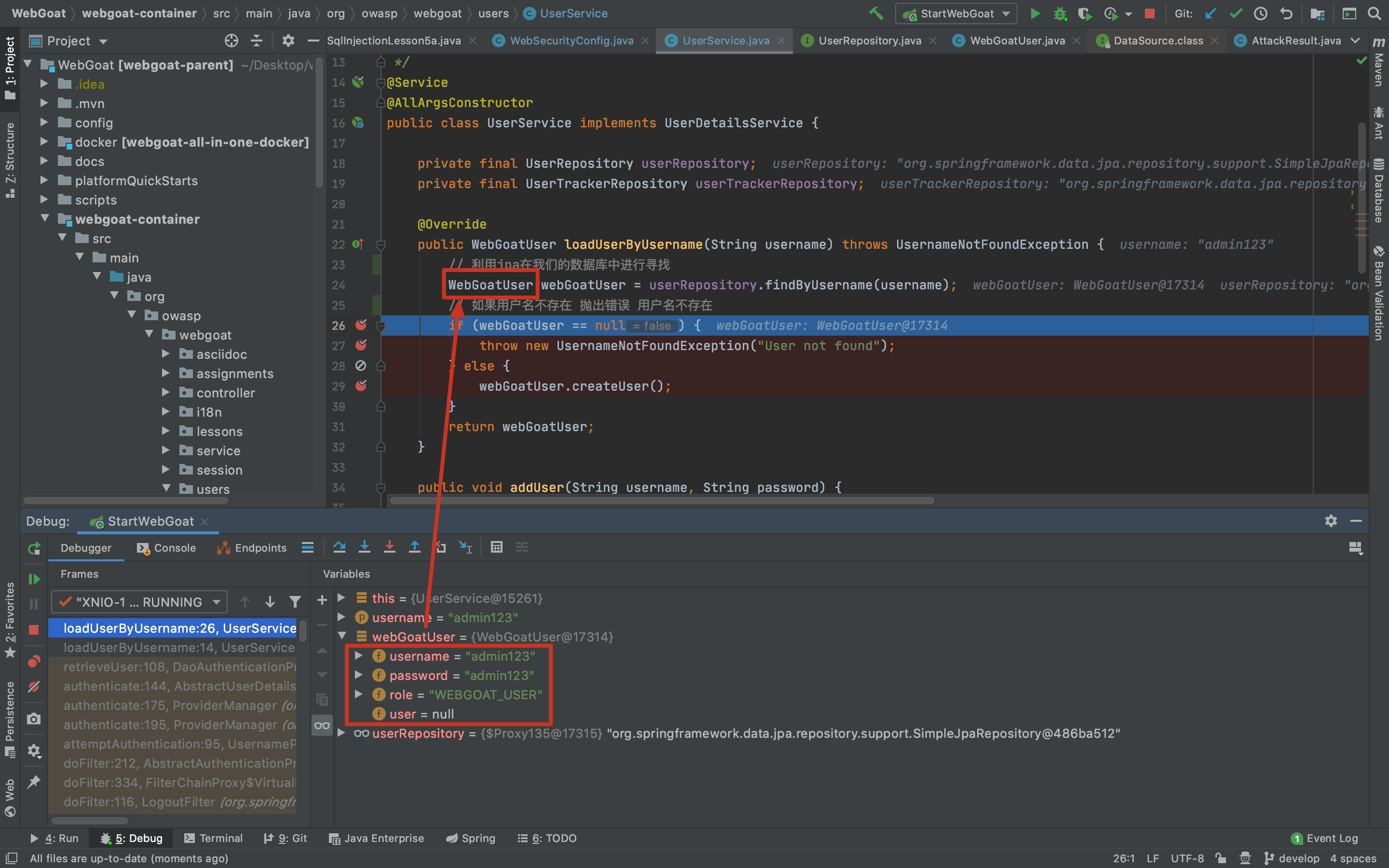This screenshot has height=868, width=1389.
Task: Click the Rerun StartWebGoat icon
Action: point(34,548)
